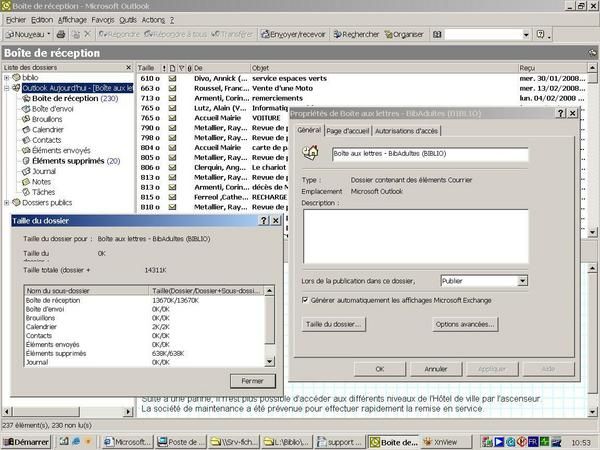
Task: Sort messages by Reçu column header
Action: coord(553,68)
